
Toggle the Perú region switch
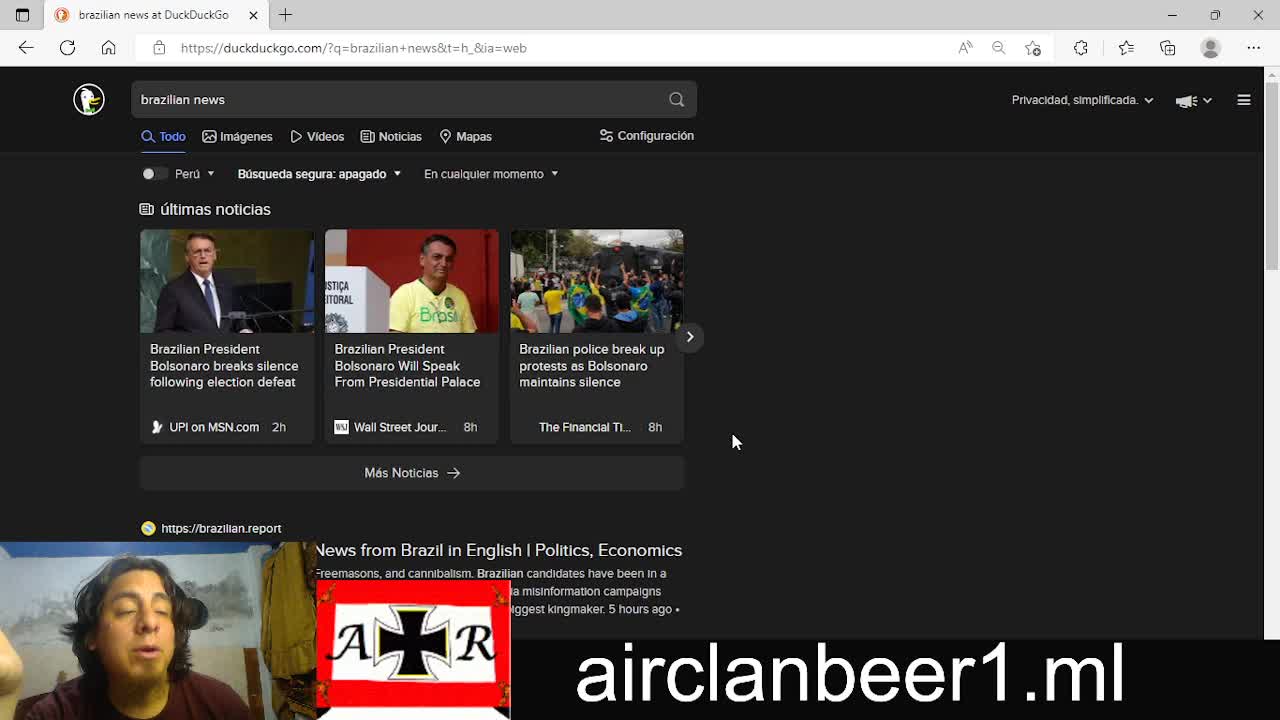(x=154, y=174)
